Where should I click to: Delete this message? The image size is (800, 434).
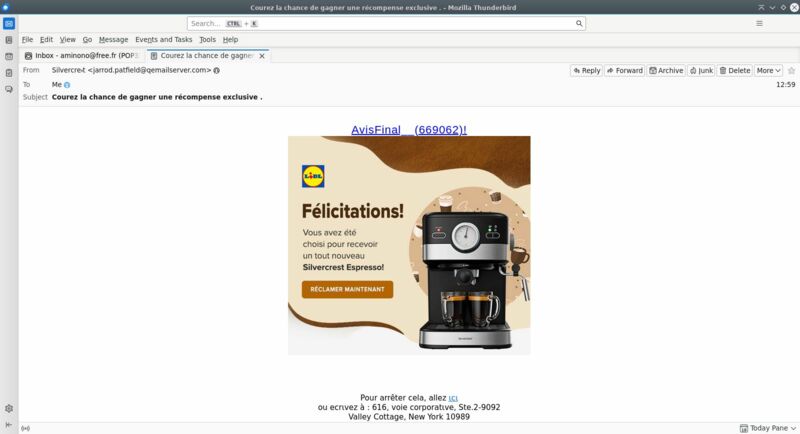point(735,70)
